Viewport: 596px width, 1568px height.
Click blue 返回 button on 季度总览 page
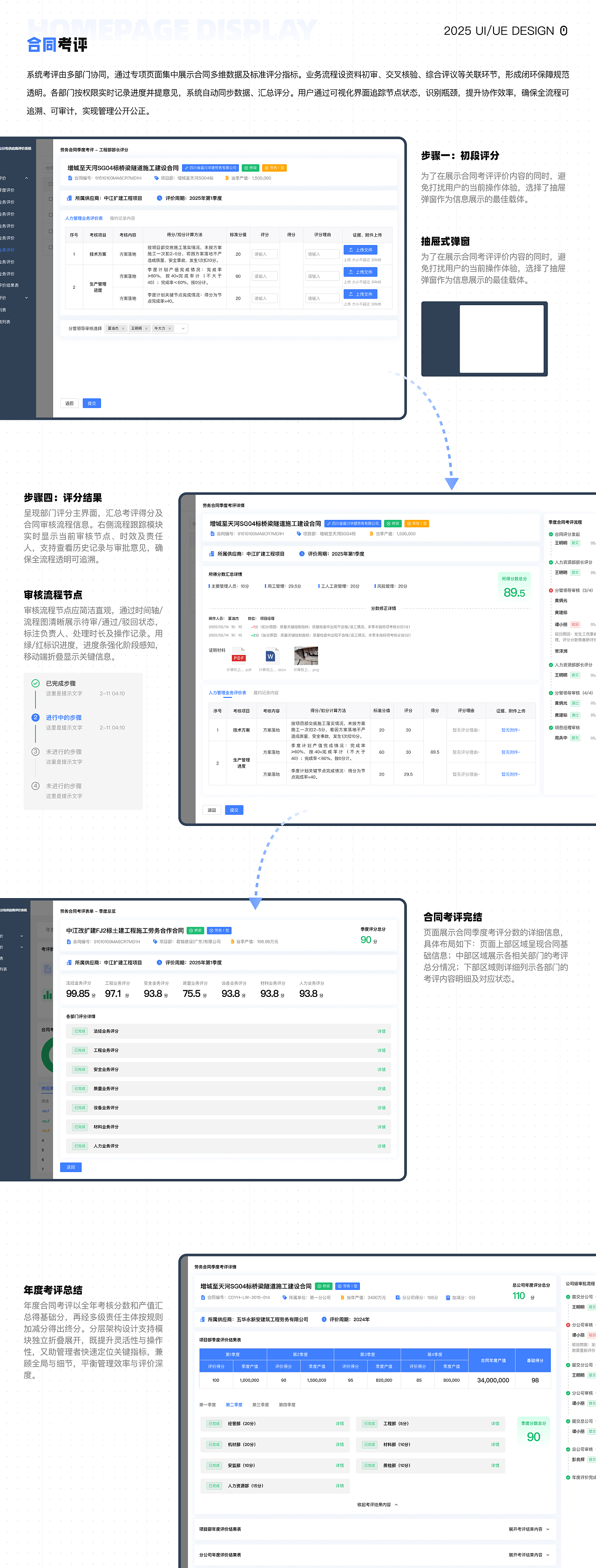[x=71, y=1167]
